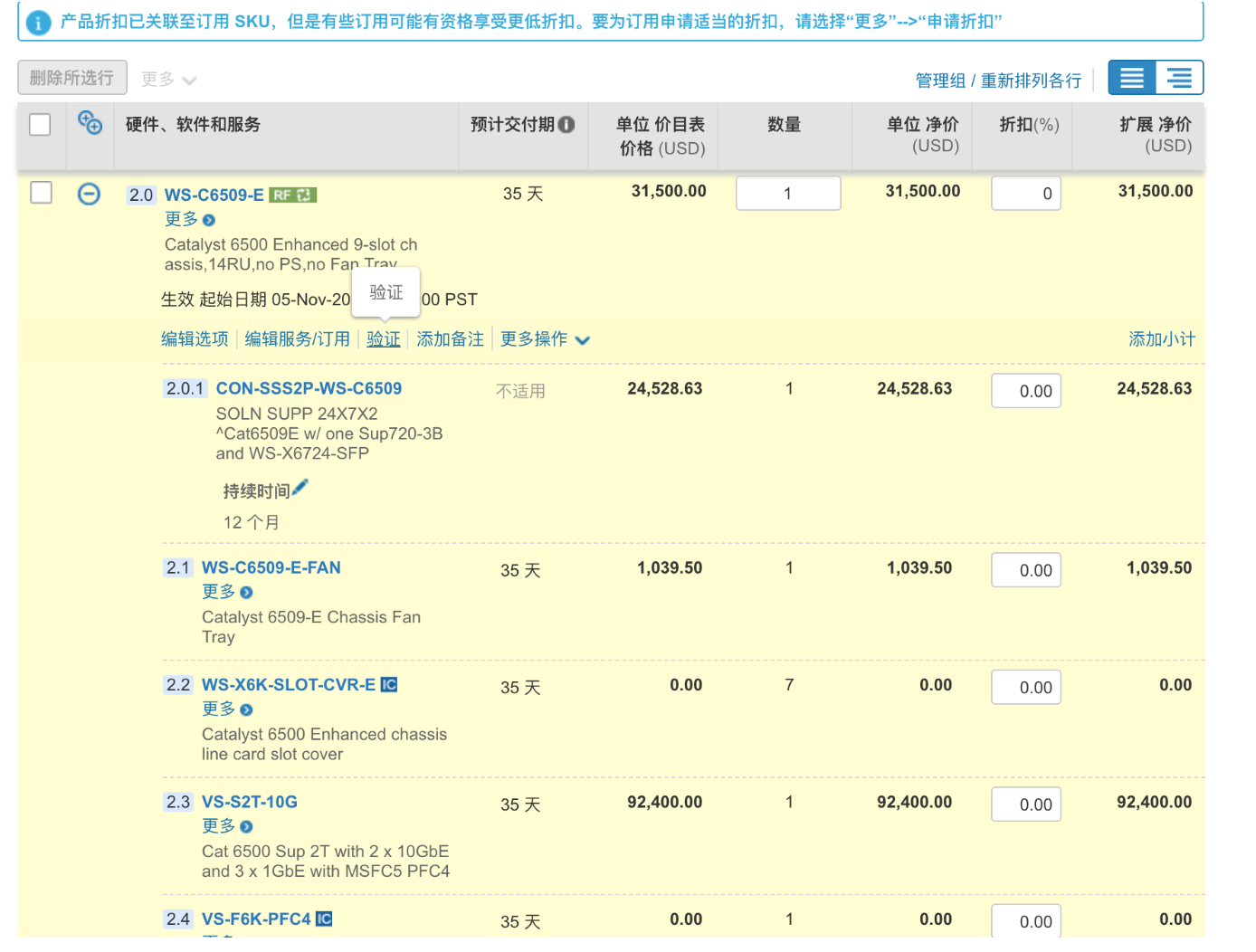
Task: Expand 更多 details under WS-X6K-SLOT-CVR-E
Action: (x=218, y=709)
